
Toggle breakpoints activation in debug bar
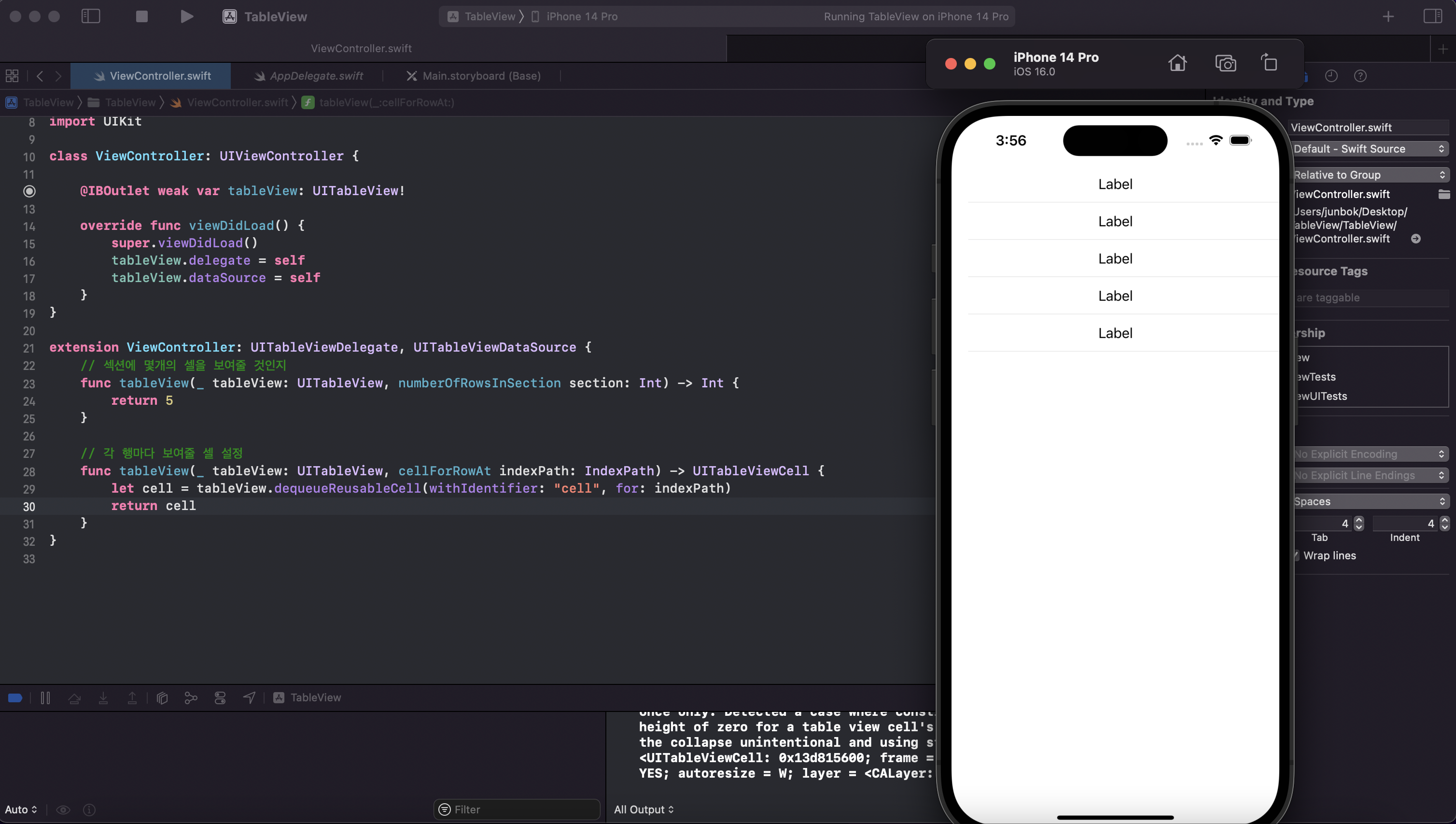15,698
